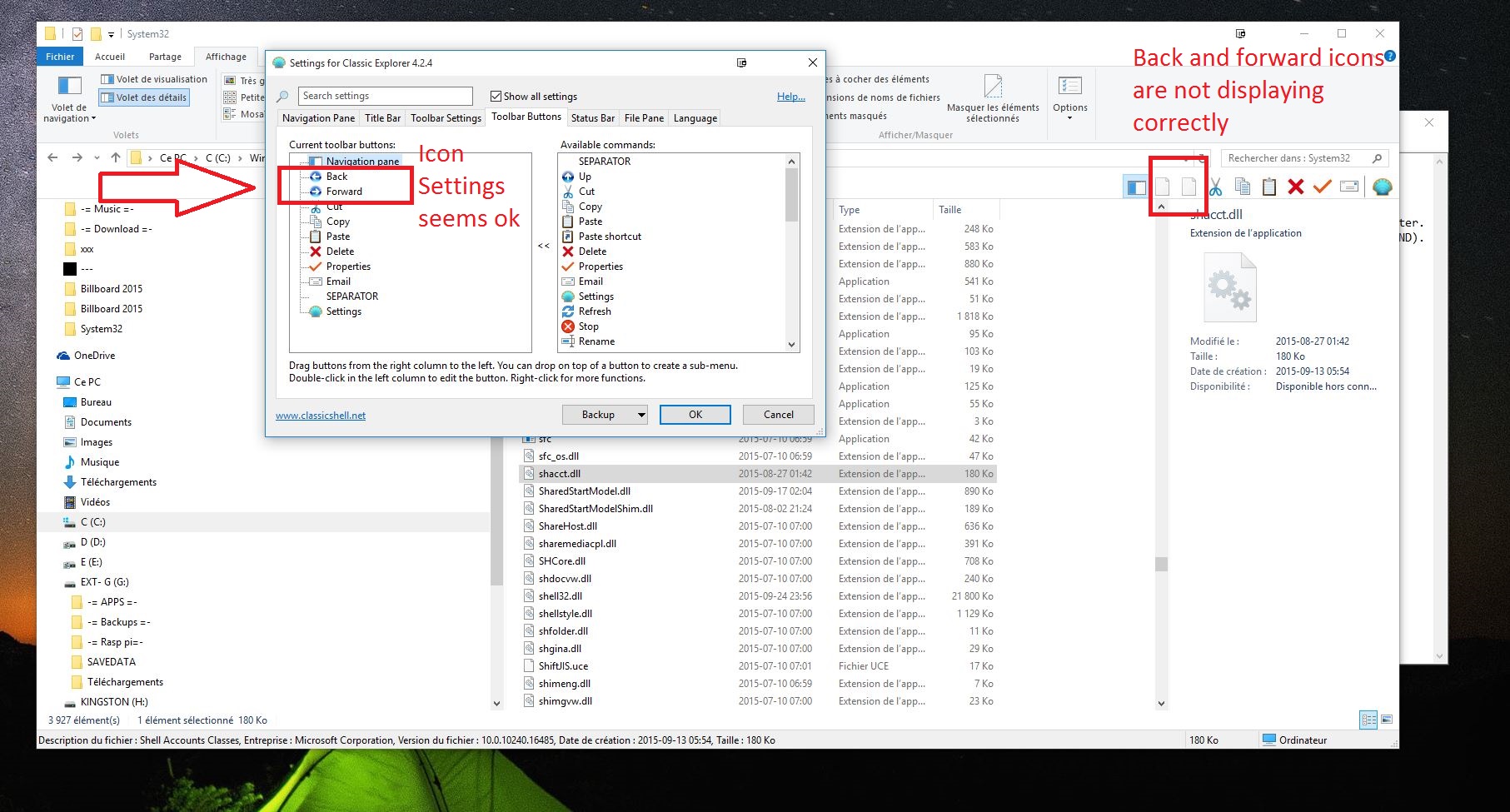Open the Accueil ribbon tab
The image size is (1510, 812).
[x=110, y=57]
